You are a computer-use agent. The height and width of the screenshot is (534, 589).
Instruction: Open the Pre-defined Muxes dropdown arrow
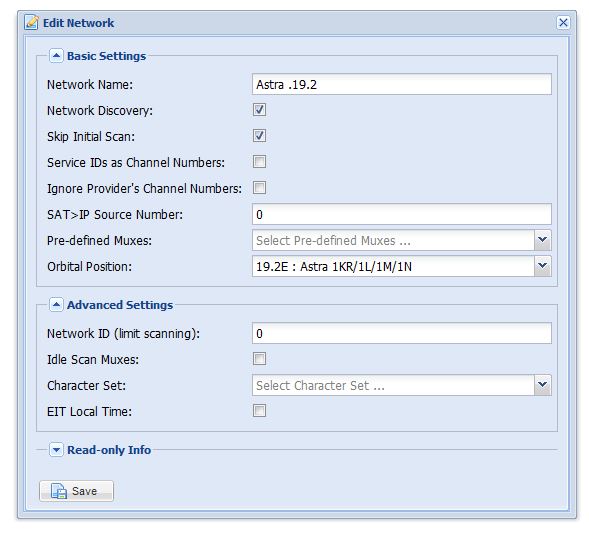coord(542,240)
